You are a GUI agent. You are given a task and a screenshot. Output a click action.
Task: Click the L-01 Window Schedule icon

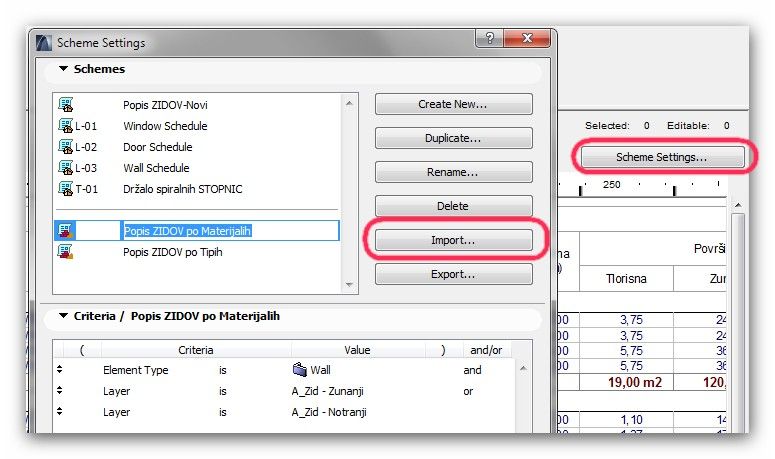tap(65, 125)
